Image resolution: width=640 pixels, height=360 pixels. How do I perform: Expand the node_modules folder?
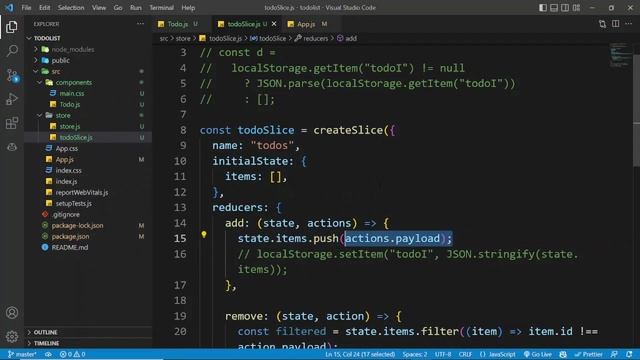tap(73, 49)
